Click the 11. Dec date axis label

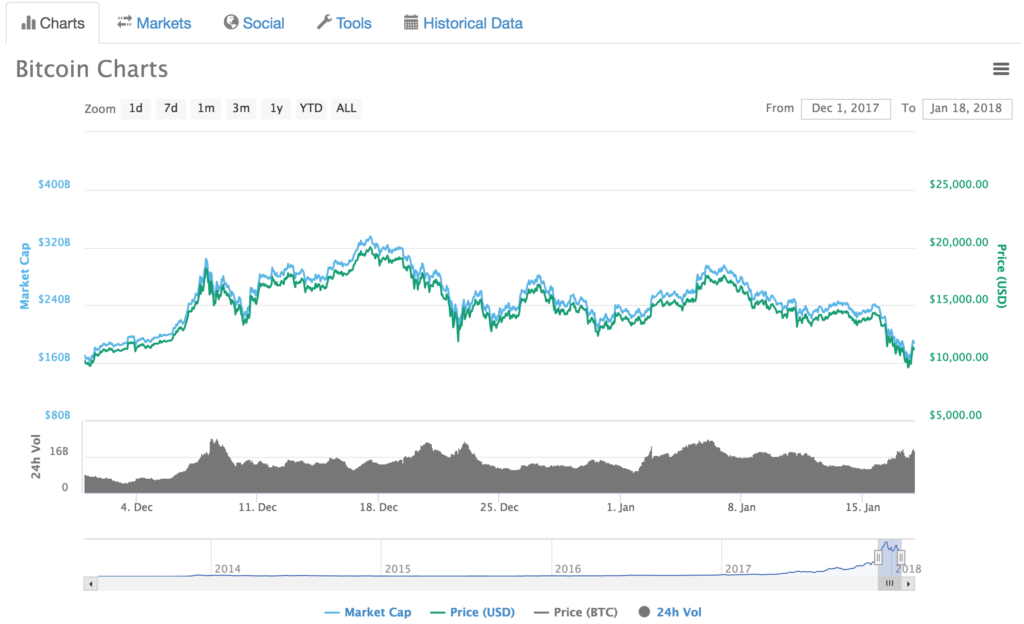(x=257, y=507)
